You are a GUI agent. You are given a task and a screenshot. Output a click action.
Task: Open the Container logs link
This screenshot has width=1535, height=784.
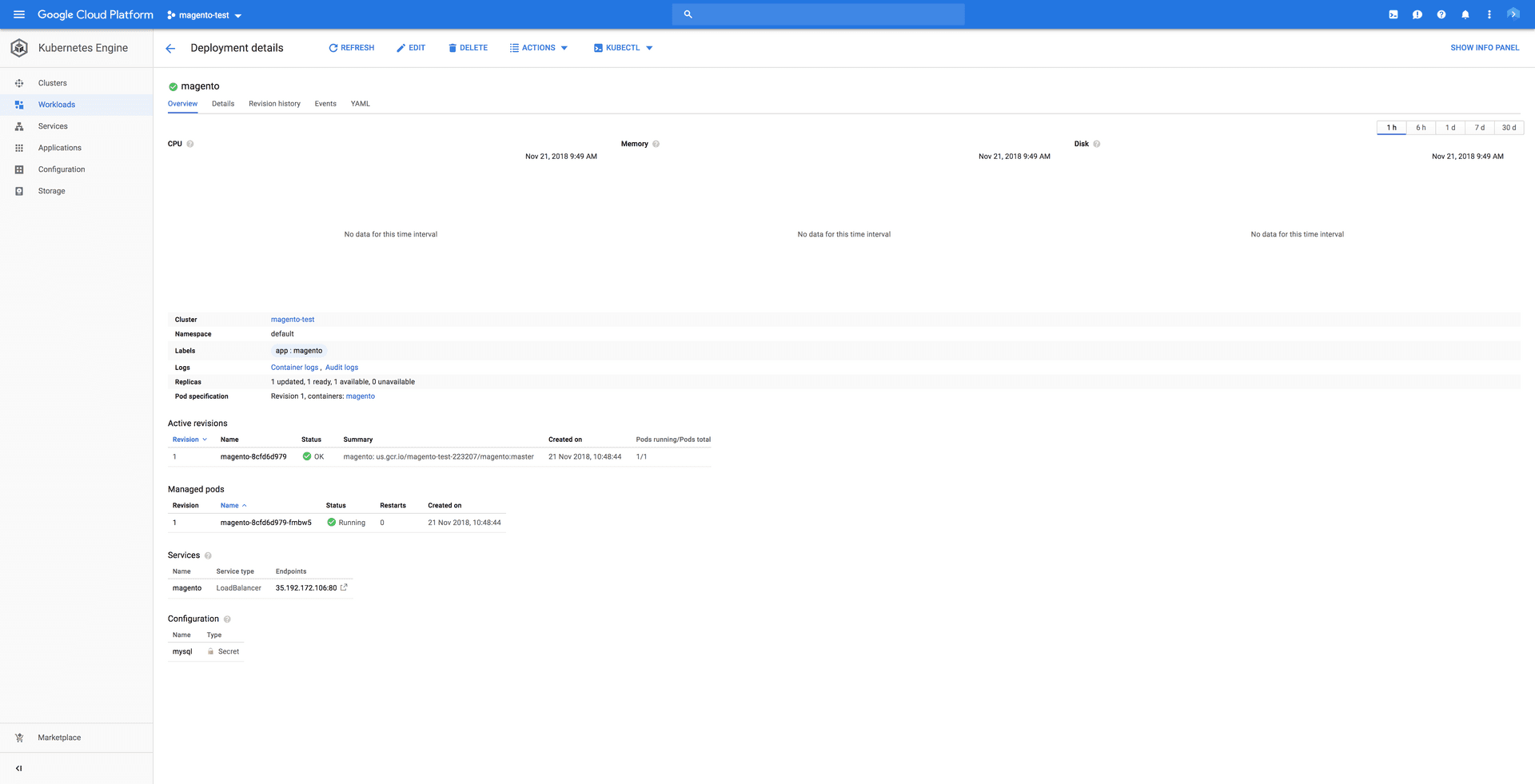tap(294, 368)
